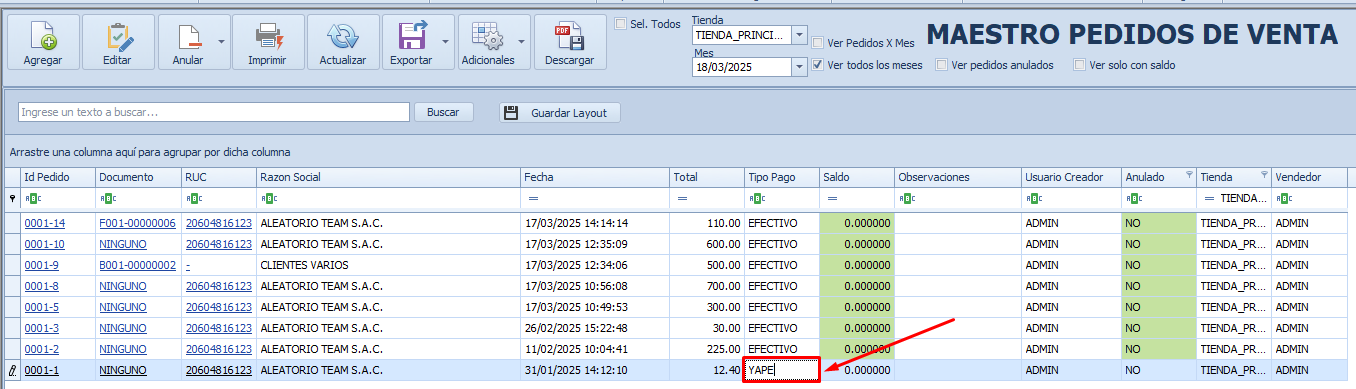Open document link B001-00000002
1356x389 pixels.
138,265
